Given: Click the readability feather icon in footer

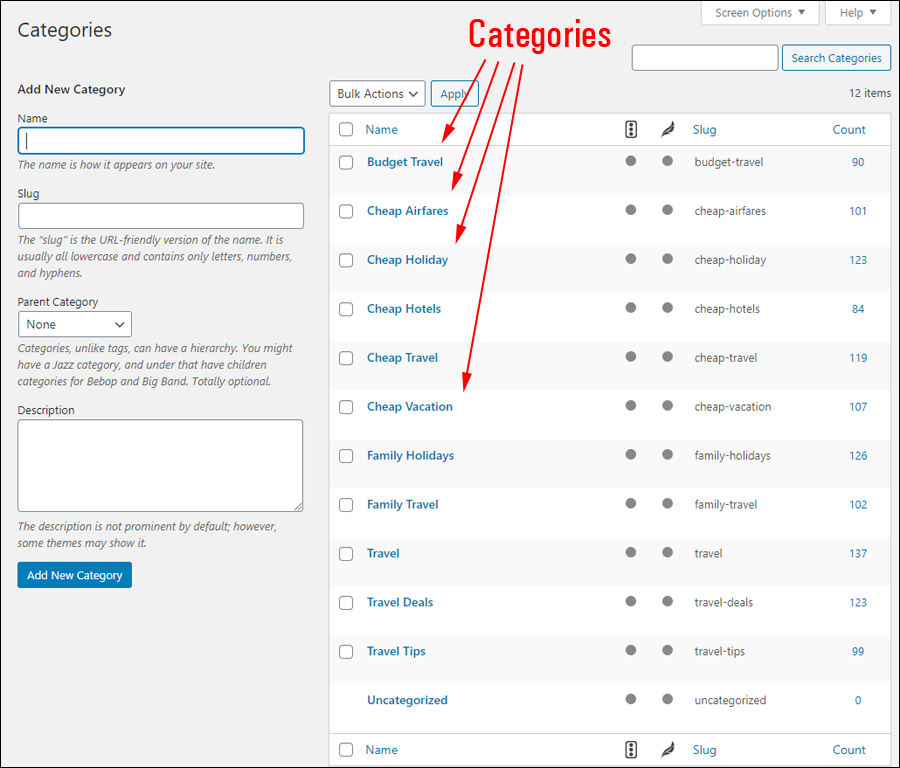Looking at the screenshot, I should tap(668, 750).
